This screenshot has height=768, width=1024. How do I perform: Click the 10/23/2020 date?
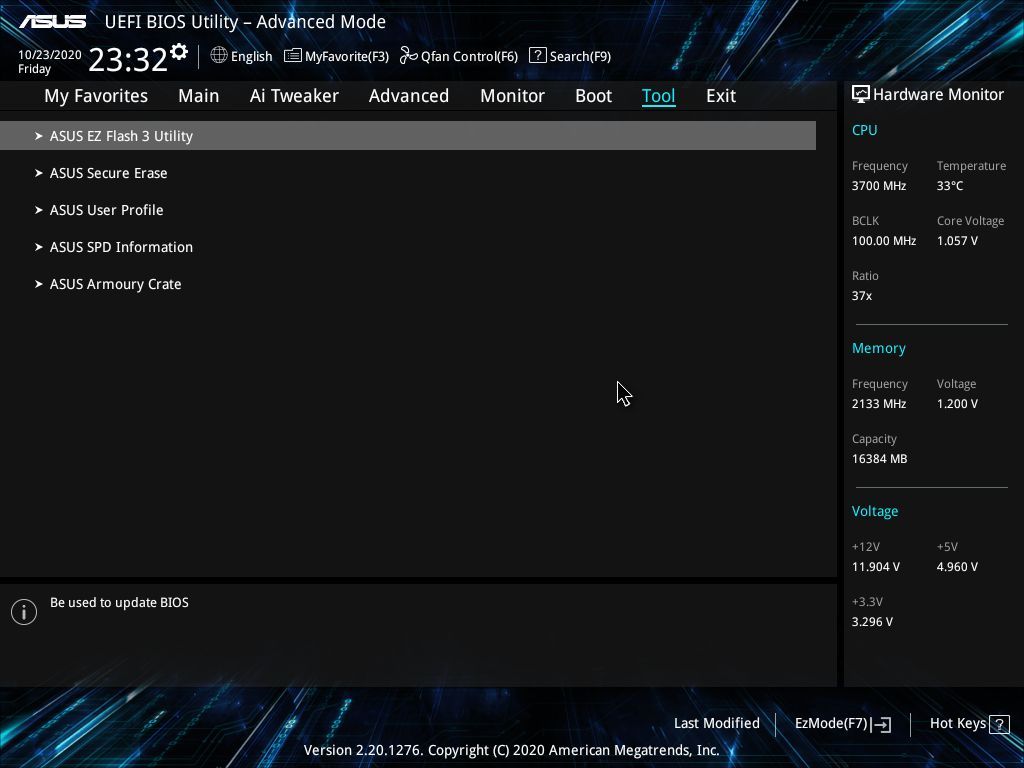[50, 55]
